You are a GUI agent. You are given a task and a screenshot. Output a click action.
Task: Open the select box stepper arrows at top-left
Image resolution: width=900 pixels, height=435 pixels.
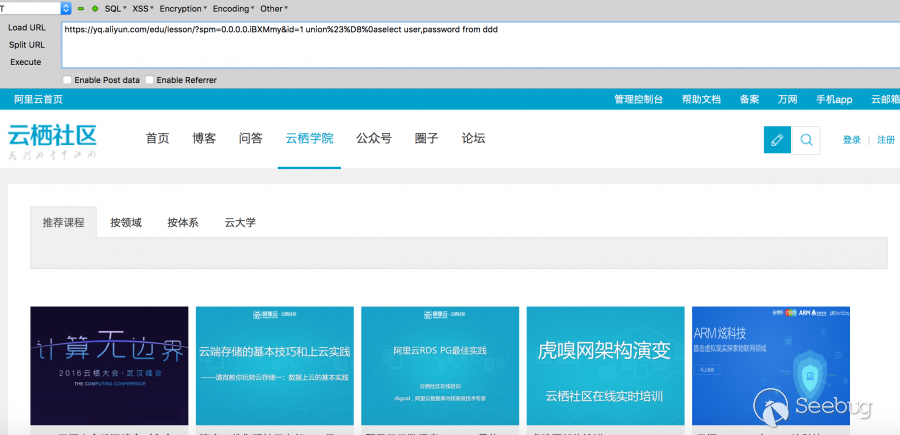click(65, 8)
